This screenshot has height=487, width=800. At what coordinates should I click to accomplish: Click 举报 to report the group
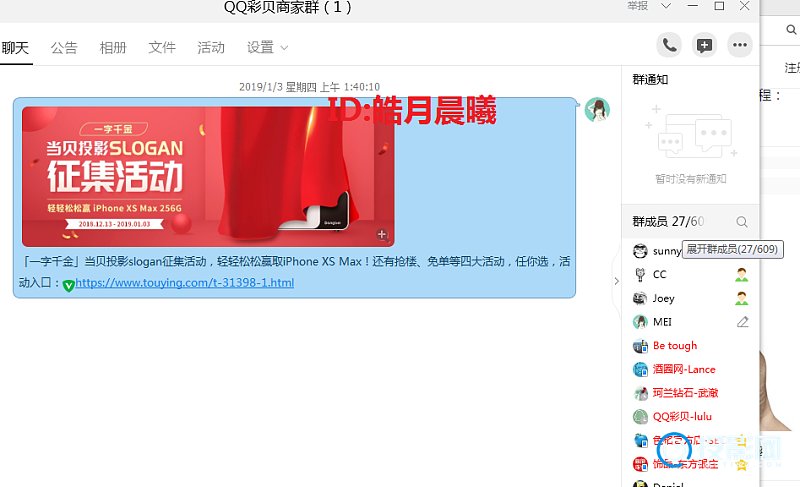637,6
